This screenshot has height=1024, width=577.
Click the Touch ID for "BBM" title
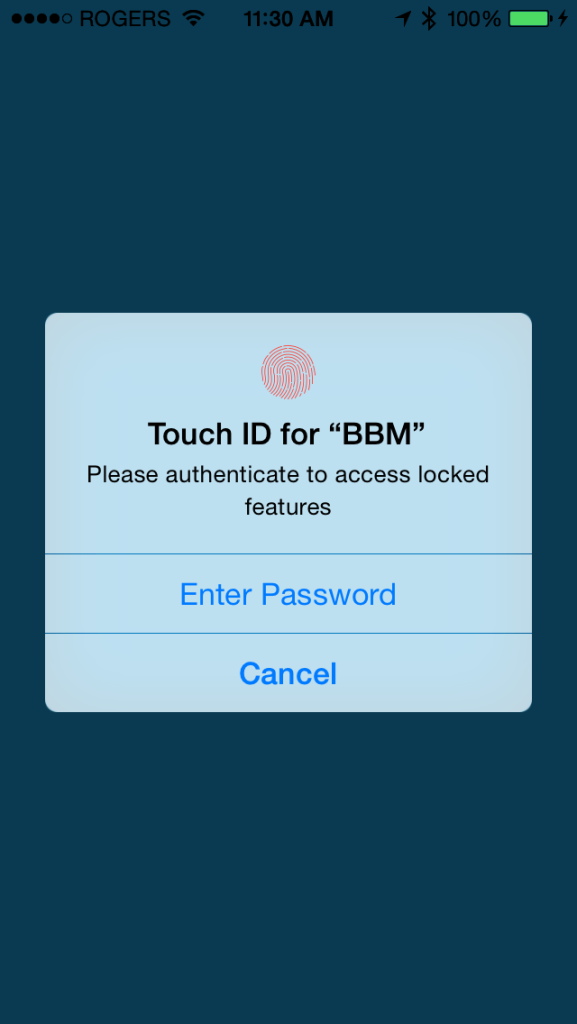tap(287, 433)
